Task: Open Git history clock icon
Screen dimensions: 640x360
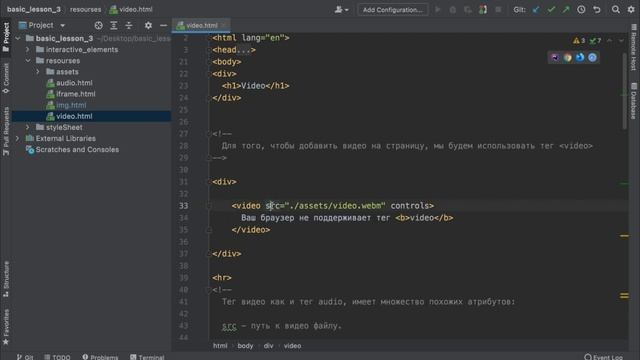Action: 581,9
